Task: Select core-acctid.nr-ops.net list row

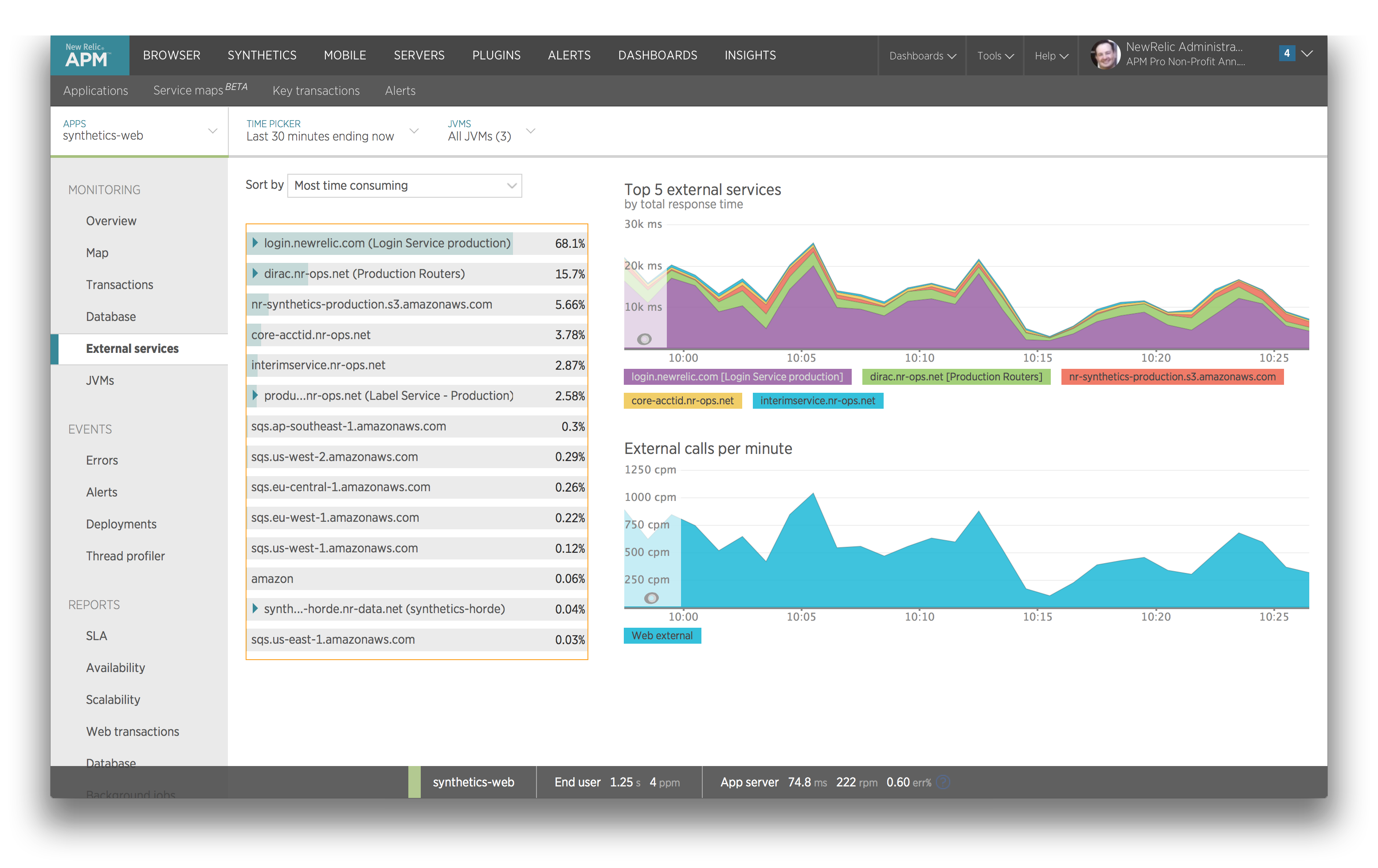Action: [x=417, y=334]
